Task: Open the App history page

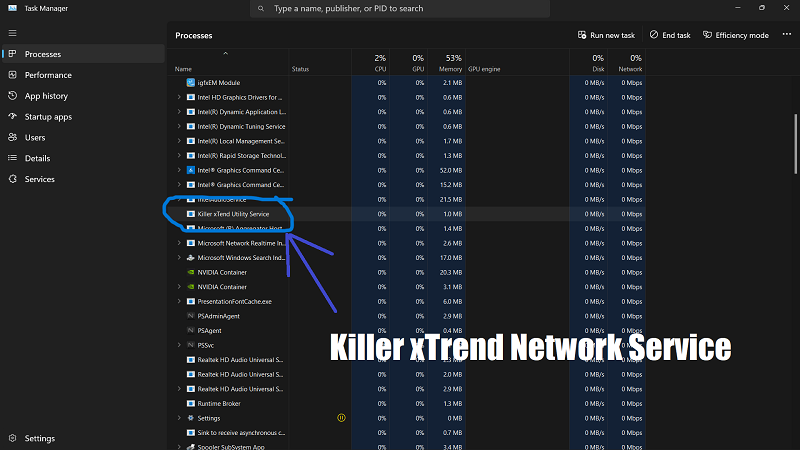Action: pyautogui.click(x=84, y=96)
